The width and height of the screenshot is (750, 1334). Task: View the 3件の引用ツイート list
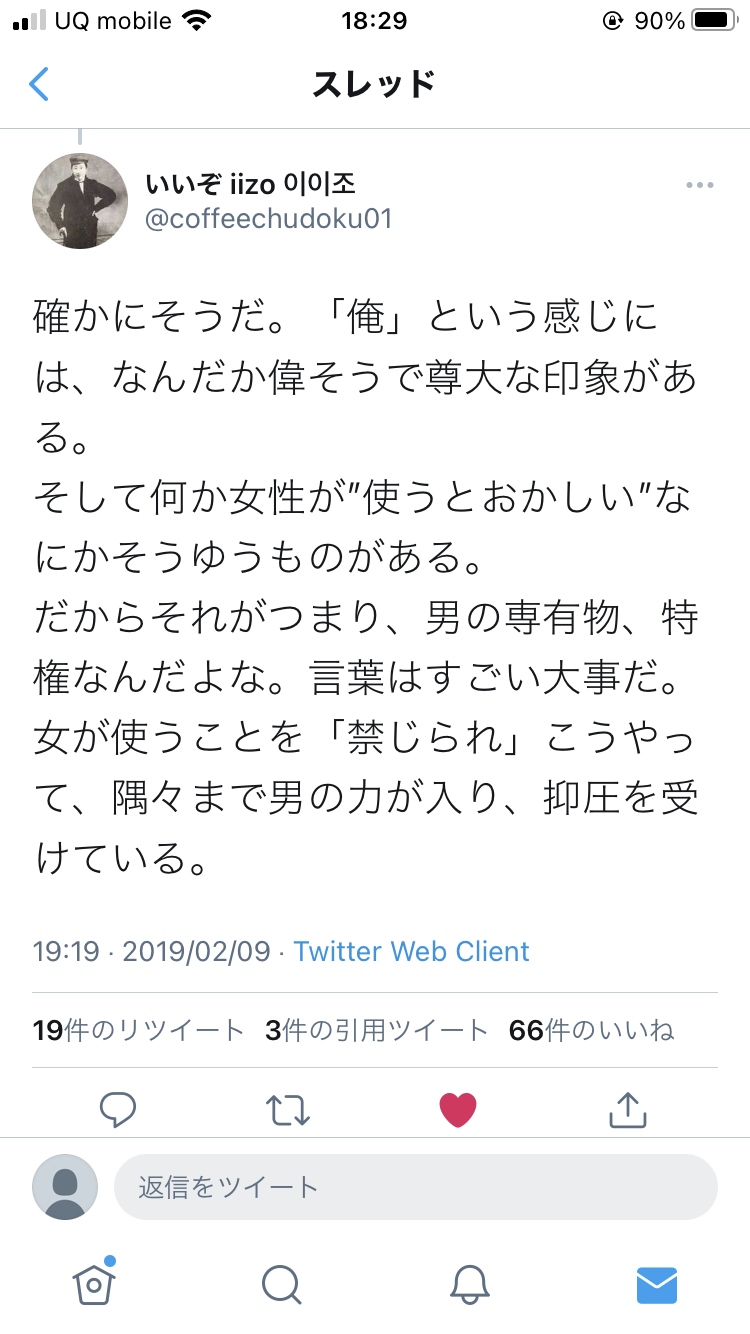click(x=377, y=1030)
